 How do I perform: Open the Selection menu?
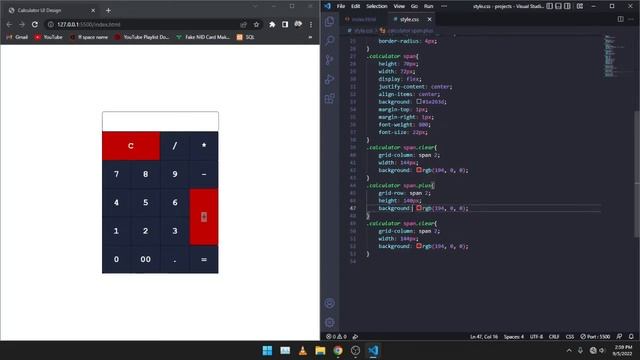pyautogui.click(x=376, y=6)
